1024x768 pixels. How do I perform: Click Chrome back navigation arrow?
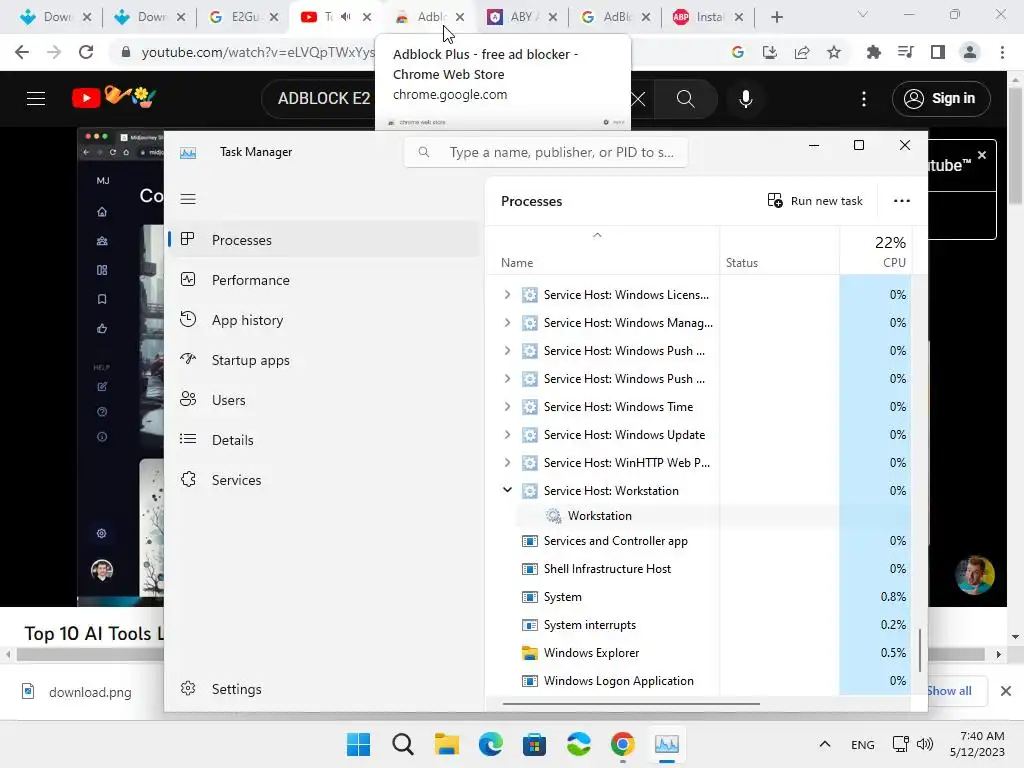[x=22, y=52]
